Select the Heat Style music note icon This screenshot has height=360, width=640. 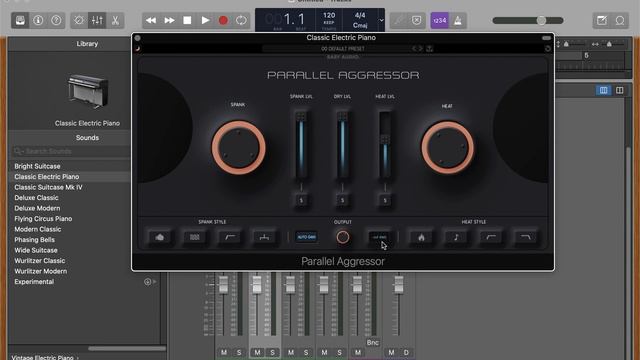456,237
